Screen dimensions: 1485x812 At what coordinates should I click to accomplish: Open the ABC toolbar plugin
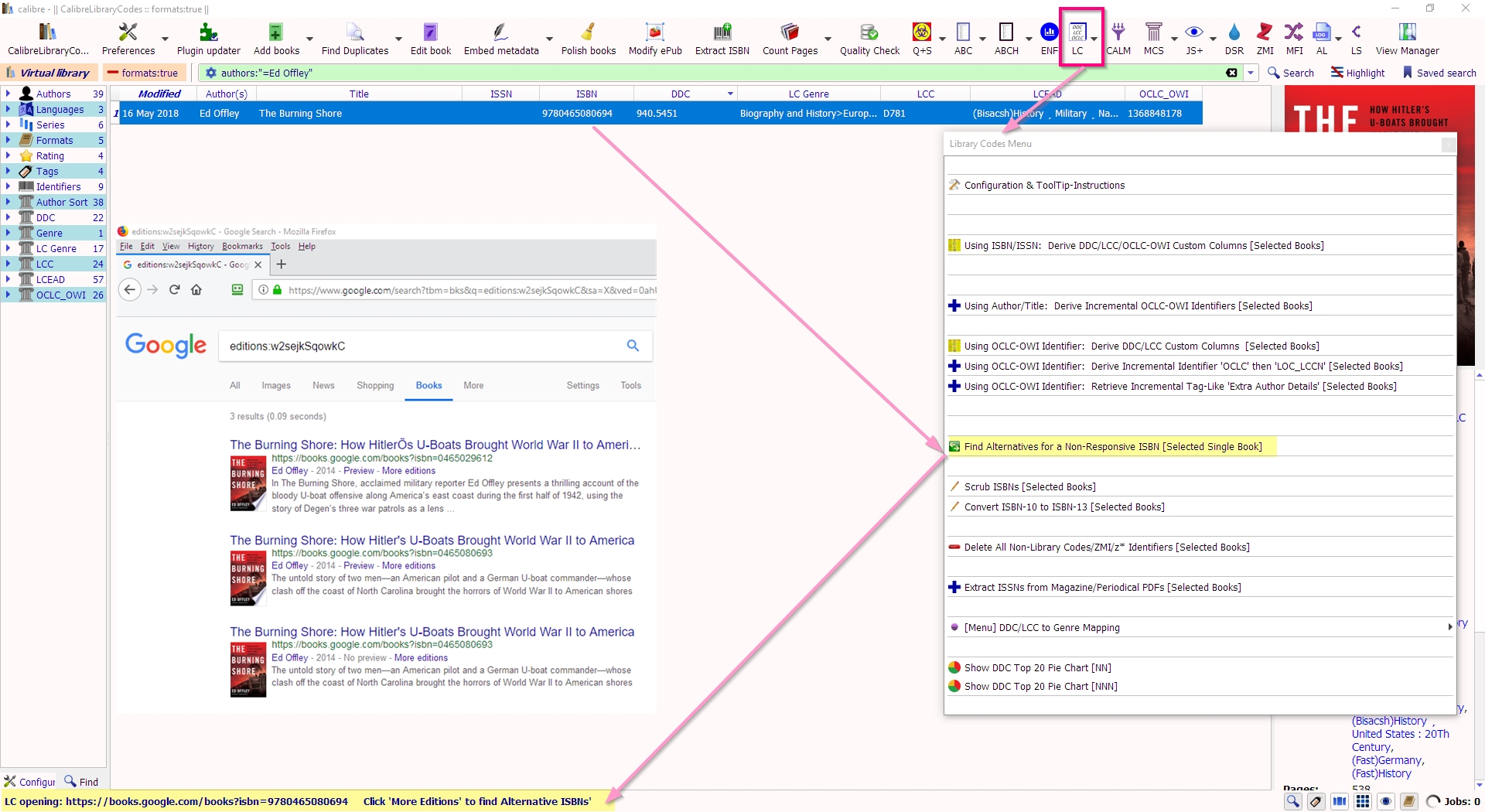click(964, 39)
